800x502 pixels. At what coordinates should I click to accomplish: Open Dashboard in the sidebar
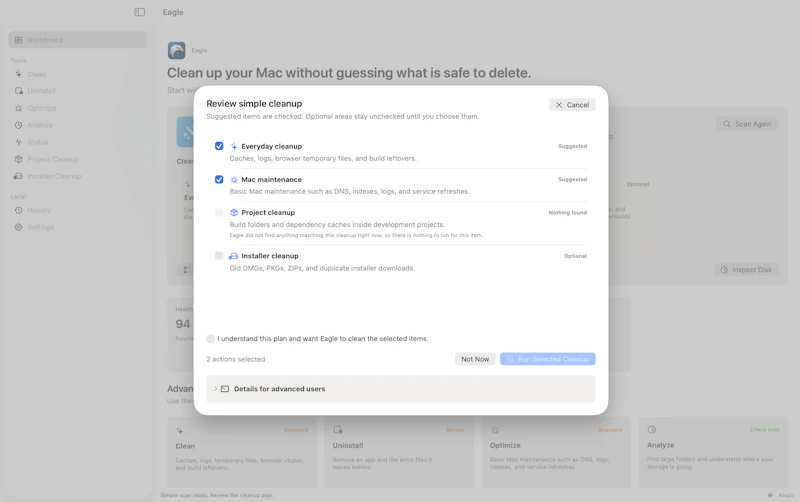78,40
